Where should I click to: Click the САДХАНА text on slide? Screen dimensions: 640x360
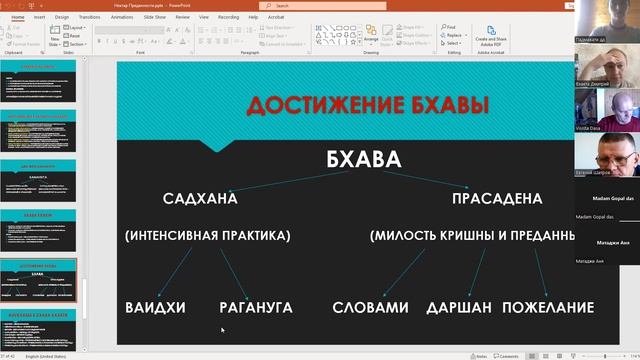click(x=200, y=199)
